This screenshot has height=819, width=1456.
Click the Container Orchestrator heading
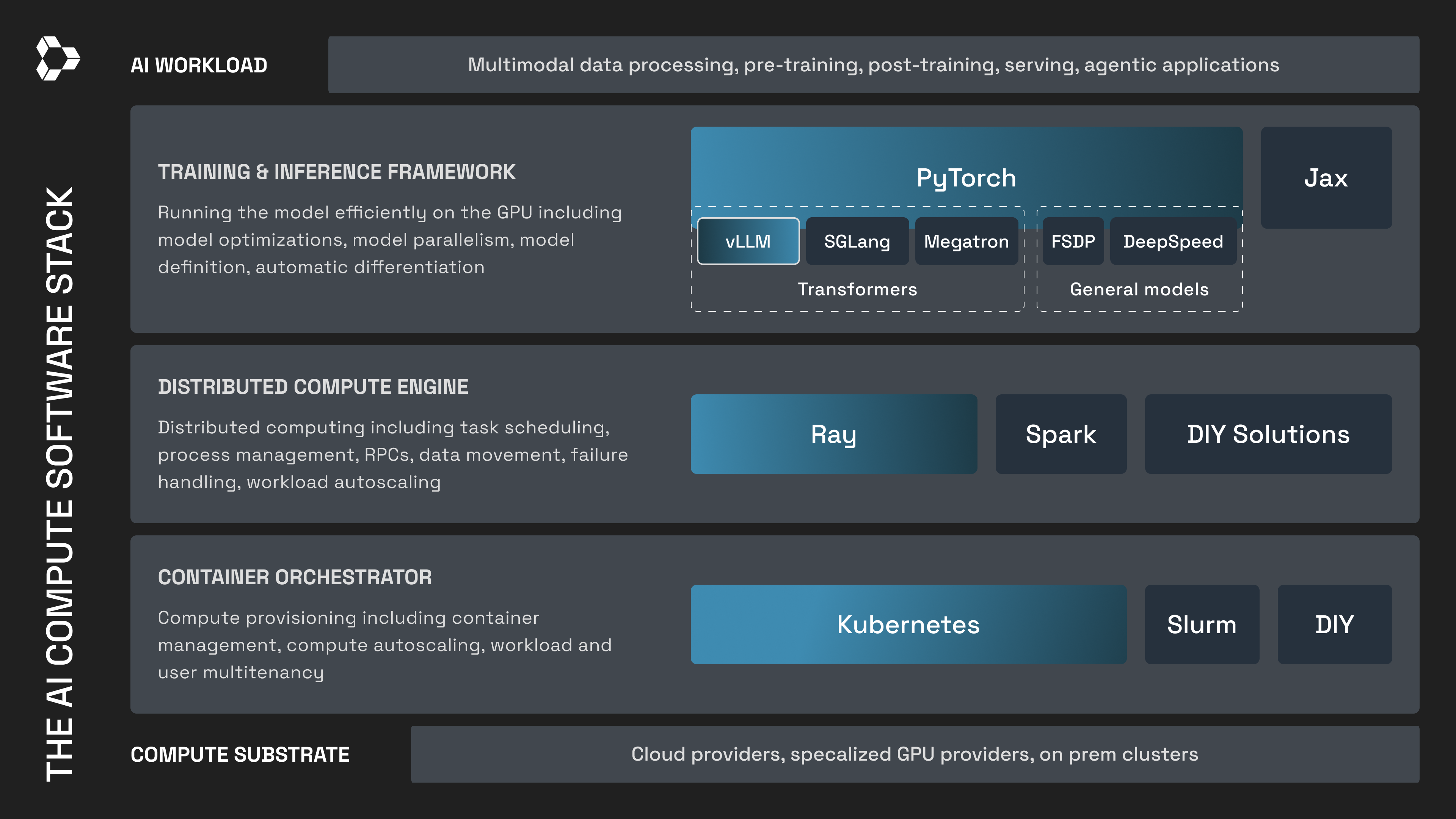295,577
